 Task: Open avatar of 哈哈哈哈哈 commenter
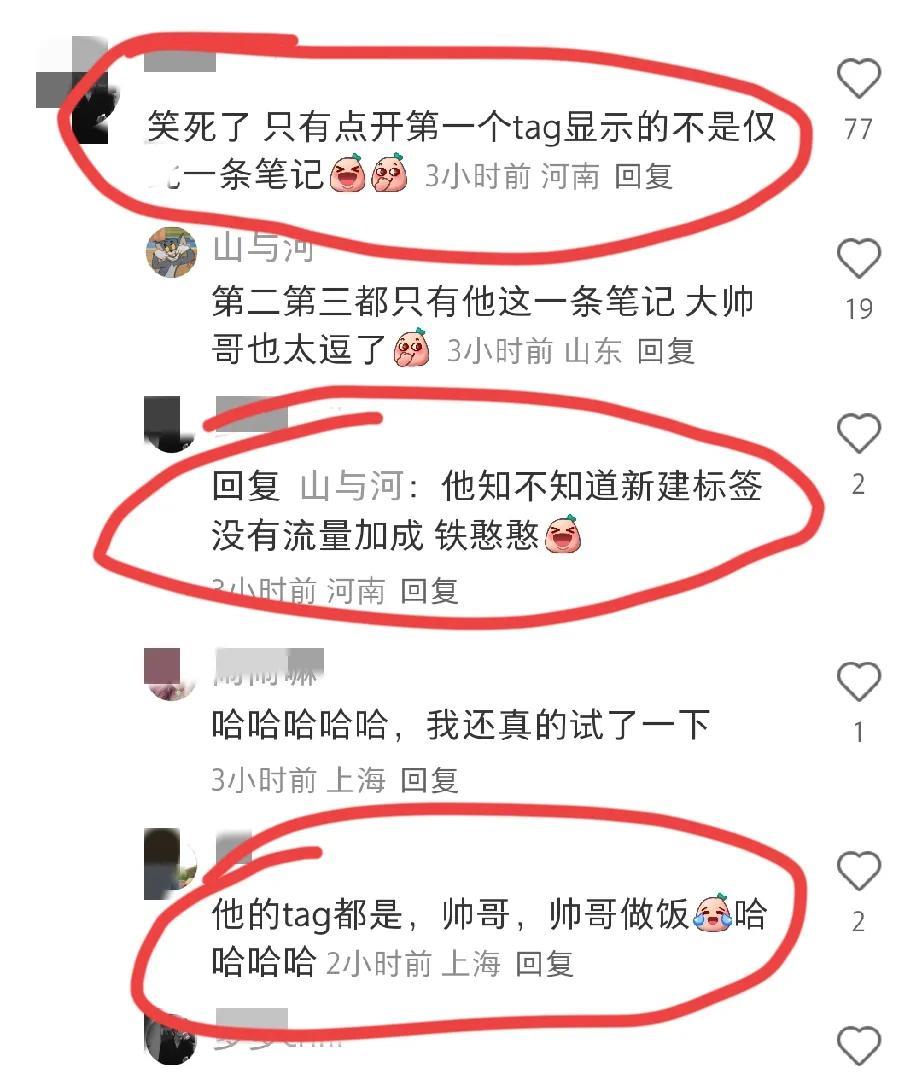click(171, 674)
